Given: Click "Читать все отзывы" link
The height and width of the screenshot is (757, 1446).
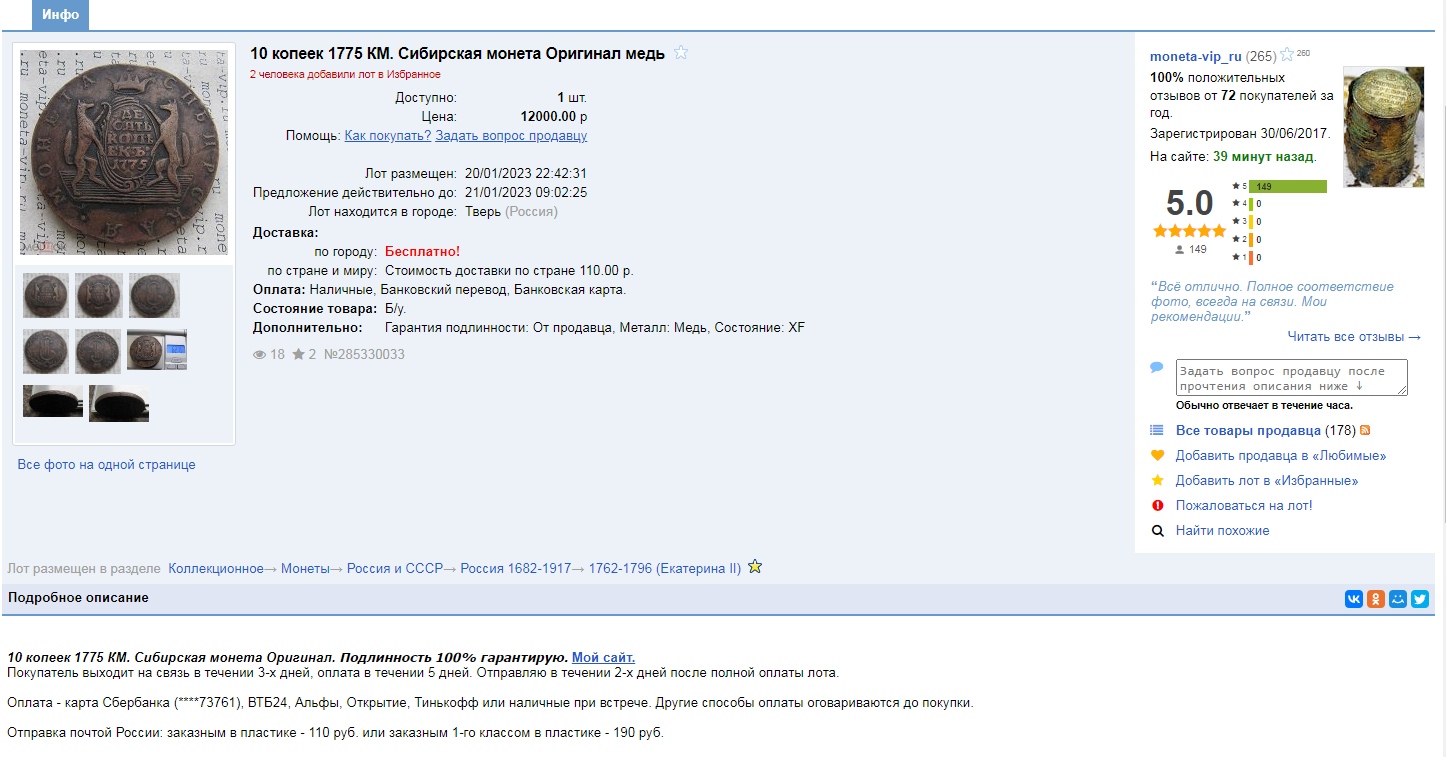Looking at the screenshot, I should [x=1354, y=337].
